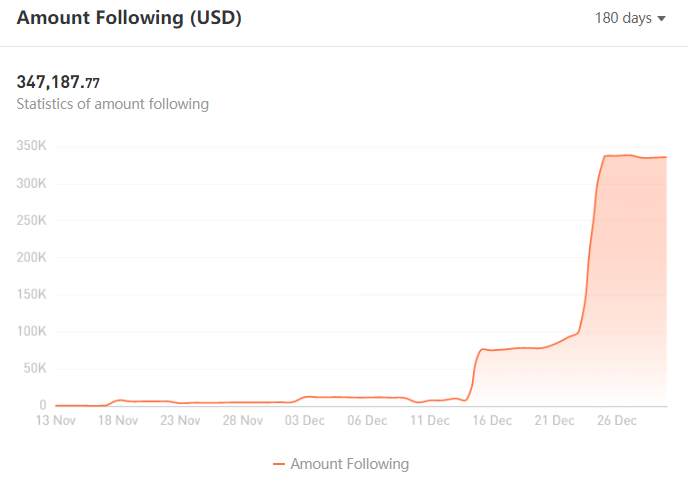The image size is (688, 481).
Task: Click the orange Amount Following legend line marker
Action: [279, 464]
